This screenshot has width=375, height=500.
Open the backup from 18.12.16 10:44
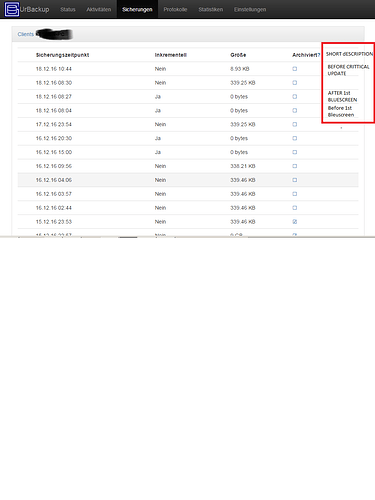coord(54,69)
